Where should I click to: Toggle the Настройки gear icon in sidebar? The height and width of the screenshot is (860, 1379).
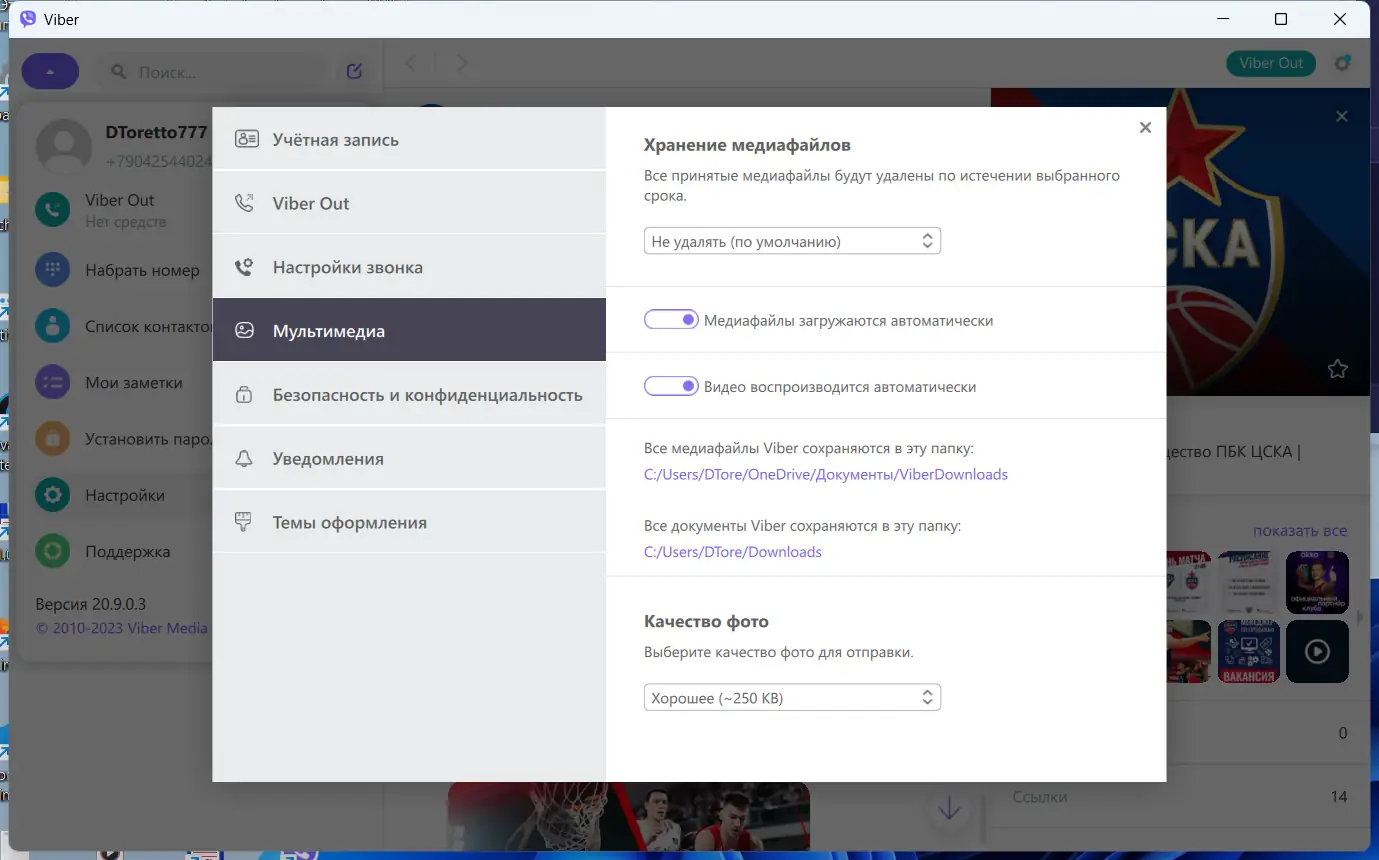click(52, 494)
